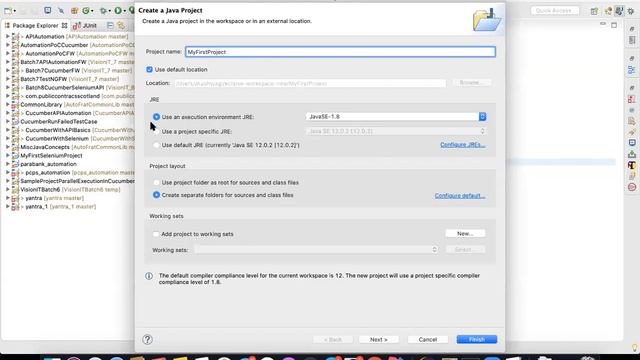The width and height of the screenshot is (640, 360).
Task: Select Use a project specific JRE radio
Action: click(156, 131)
